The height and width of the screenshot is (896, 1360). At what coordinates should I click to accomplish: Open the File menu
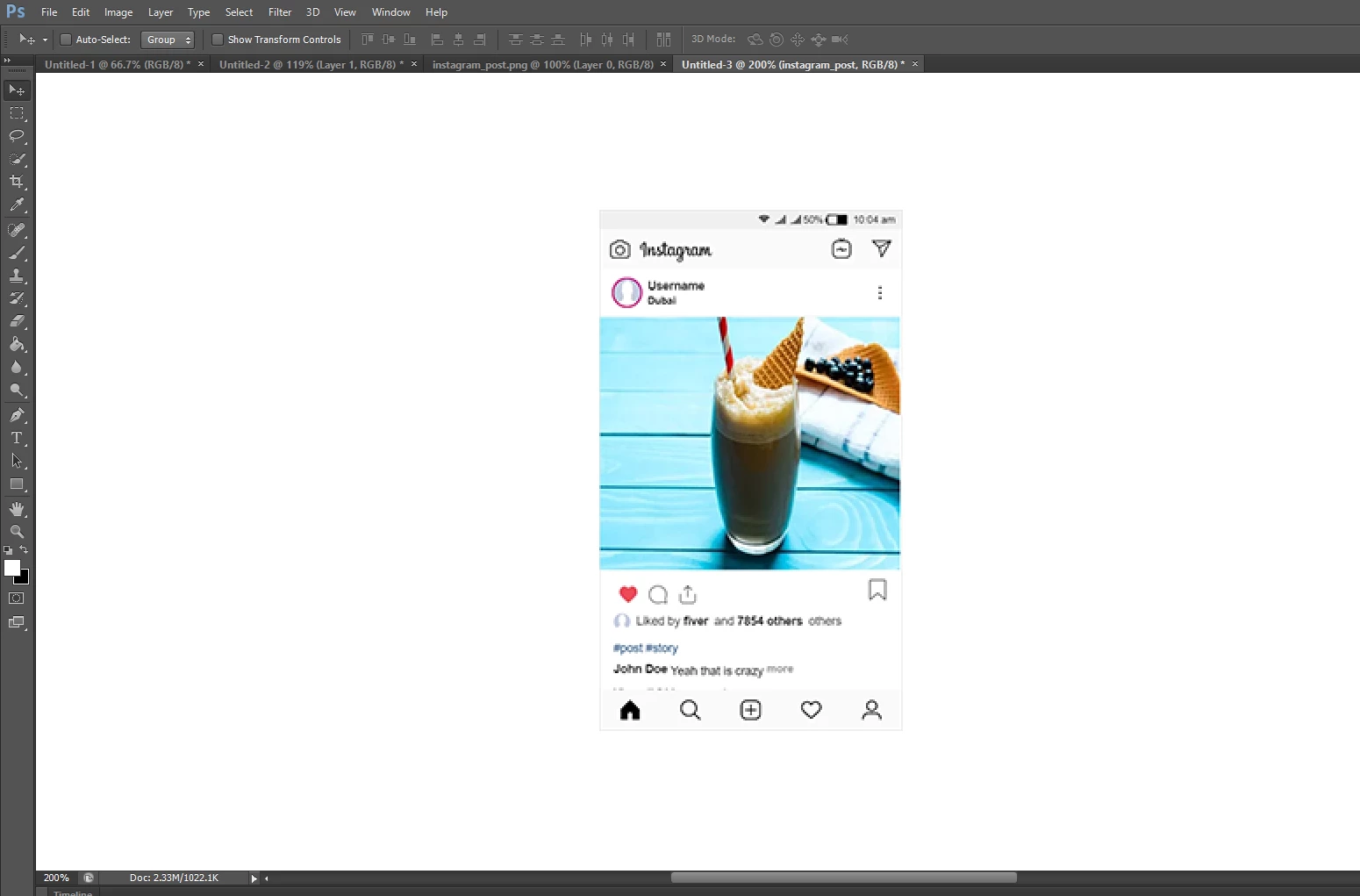[x=49, y=12]
